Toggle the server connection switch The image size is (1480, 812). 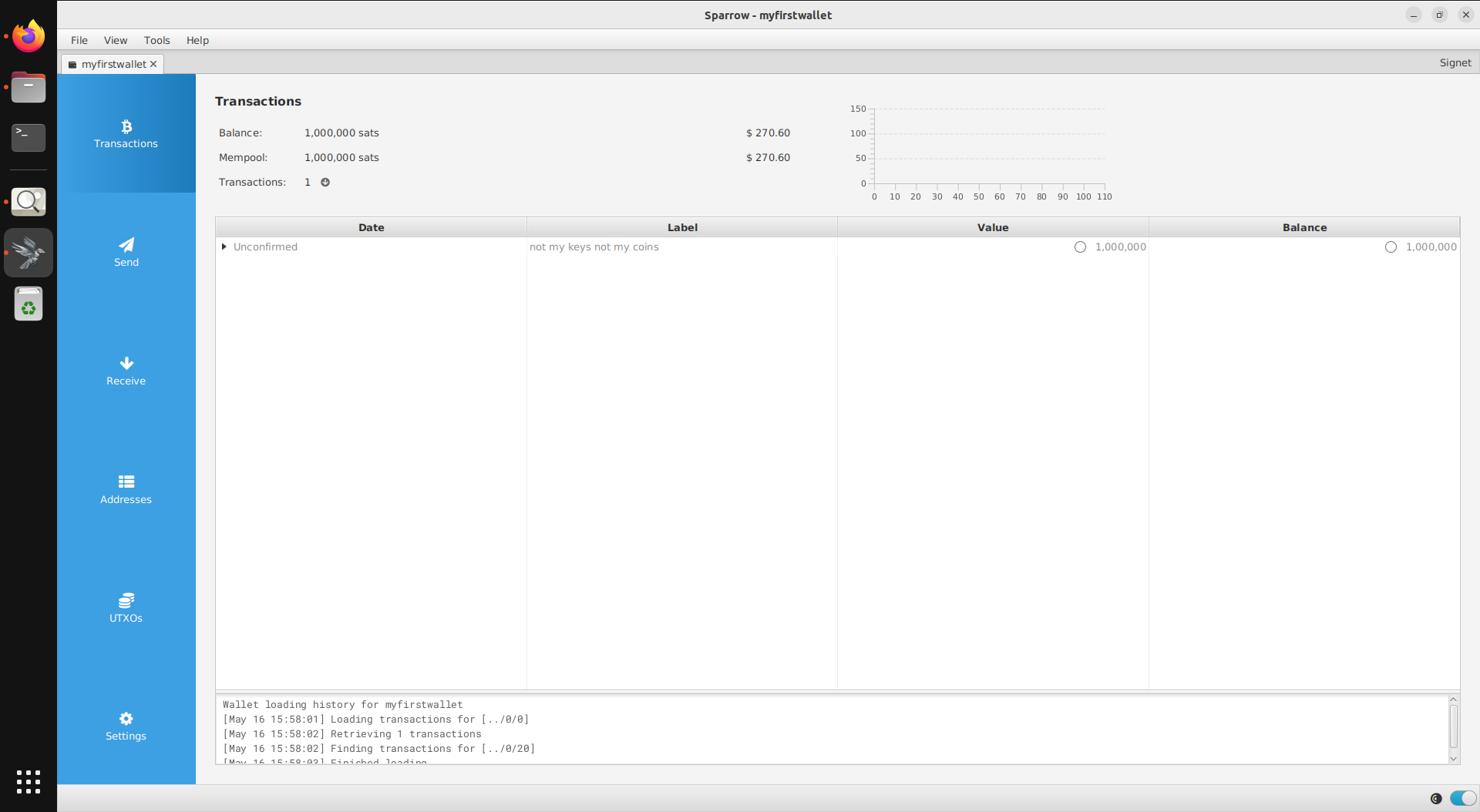pos(1463,798)
